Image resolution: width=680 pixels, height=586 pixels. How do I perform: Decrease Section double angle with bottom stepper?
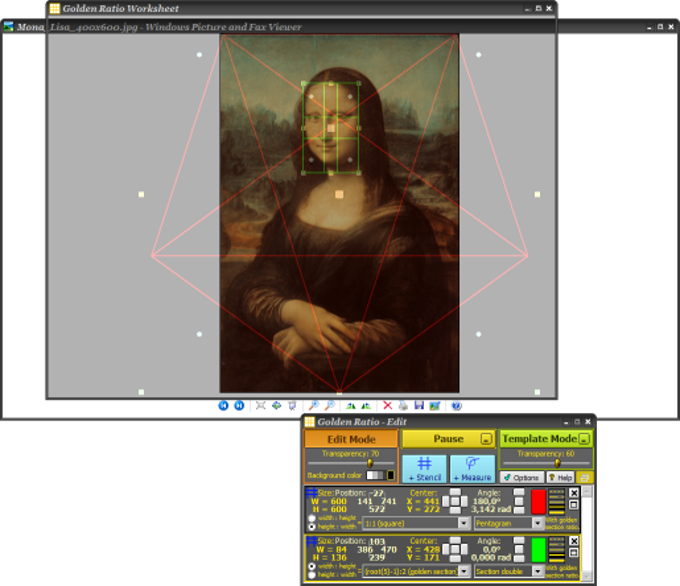tap(519, 559)
